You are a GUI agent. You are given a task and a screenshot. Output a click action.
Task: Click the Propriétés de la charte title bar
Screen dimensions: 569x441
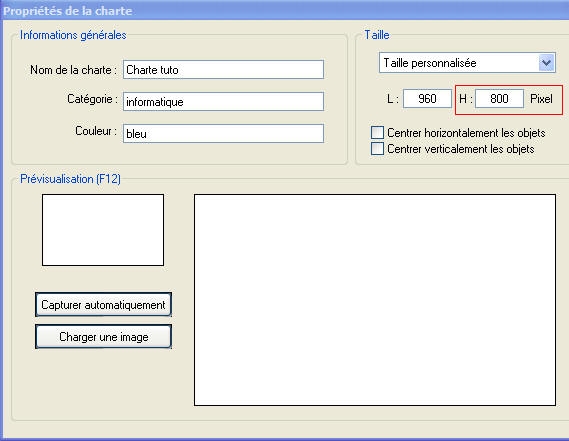point(284,10)
